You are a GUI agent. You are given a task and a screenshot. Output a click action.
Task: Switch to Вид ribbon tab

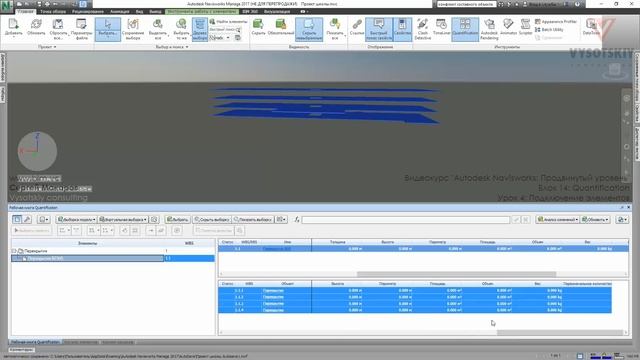pyautogui.click(x=139, y=11)
